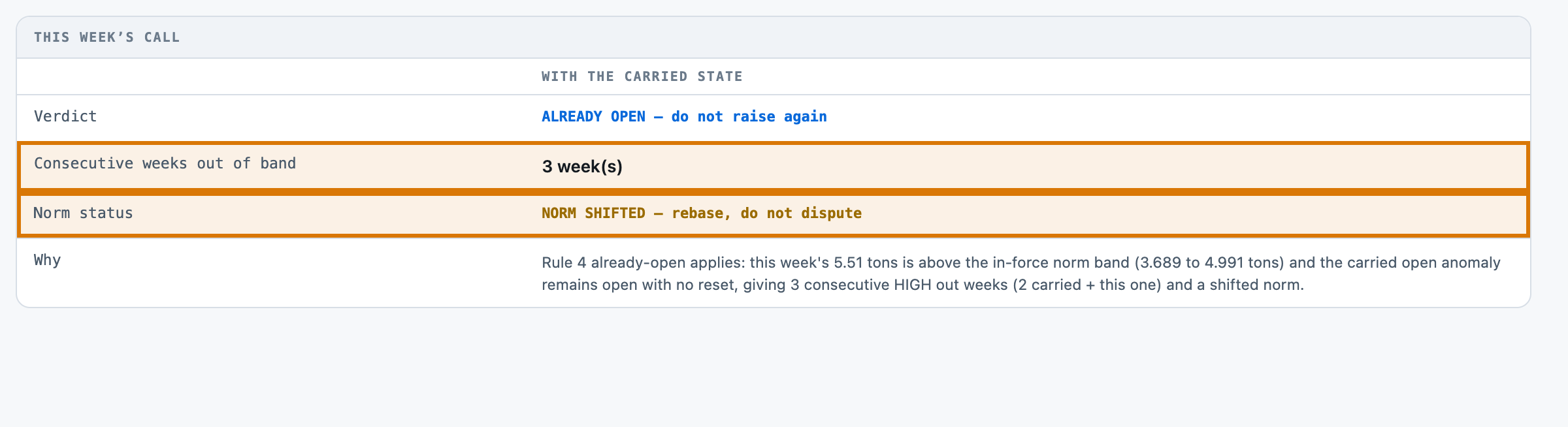Select the WITH THE CARRIED STATE column header
Viewport: 1568px width, 427px height.
pyautogui.click(x=642, y=76)
